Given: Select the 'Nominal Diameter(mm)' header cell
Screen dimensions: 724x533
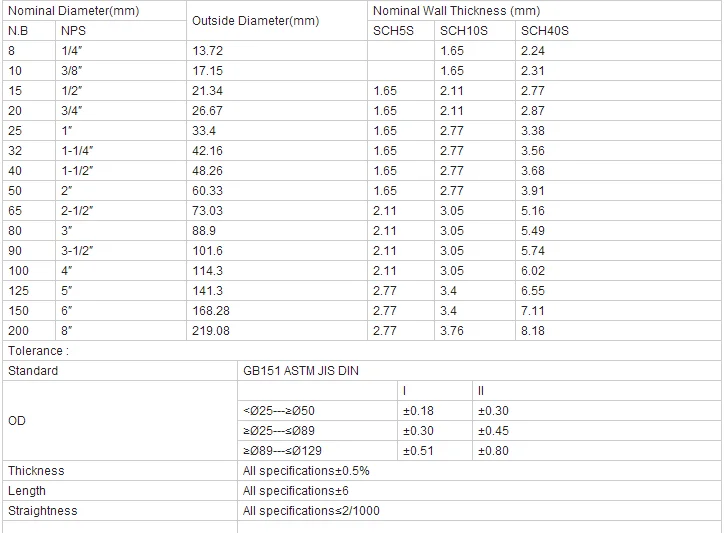Looking at the screenshot, I should pos(94,11).
